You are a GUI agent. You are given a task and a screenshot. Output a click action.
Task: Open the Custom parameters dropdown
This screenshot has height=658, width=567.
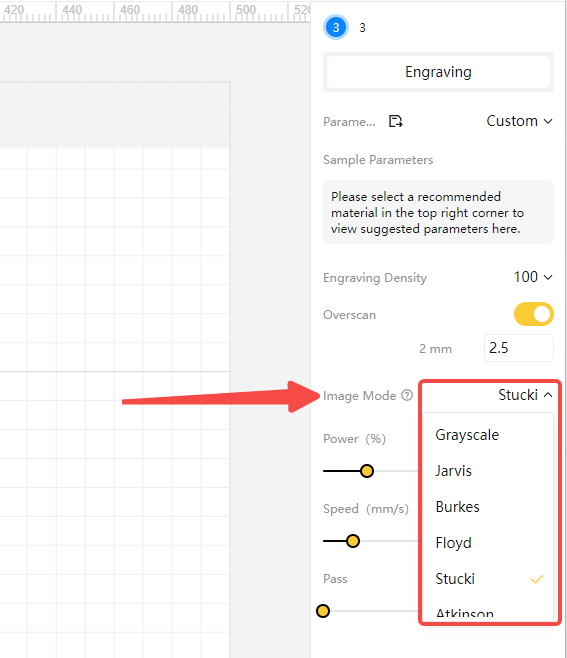click(520, 121)
